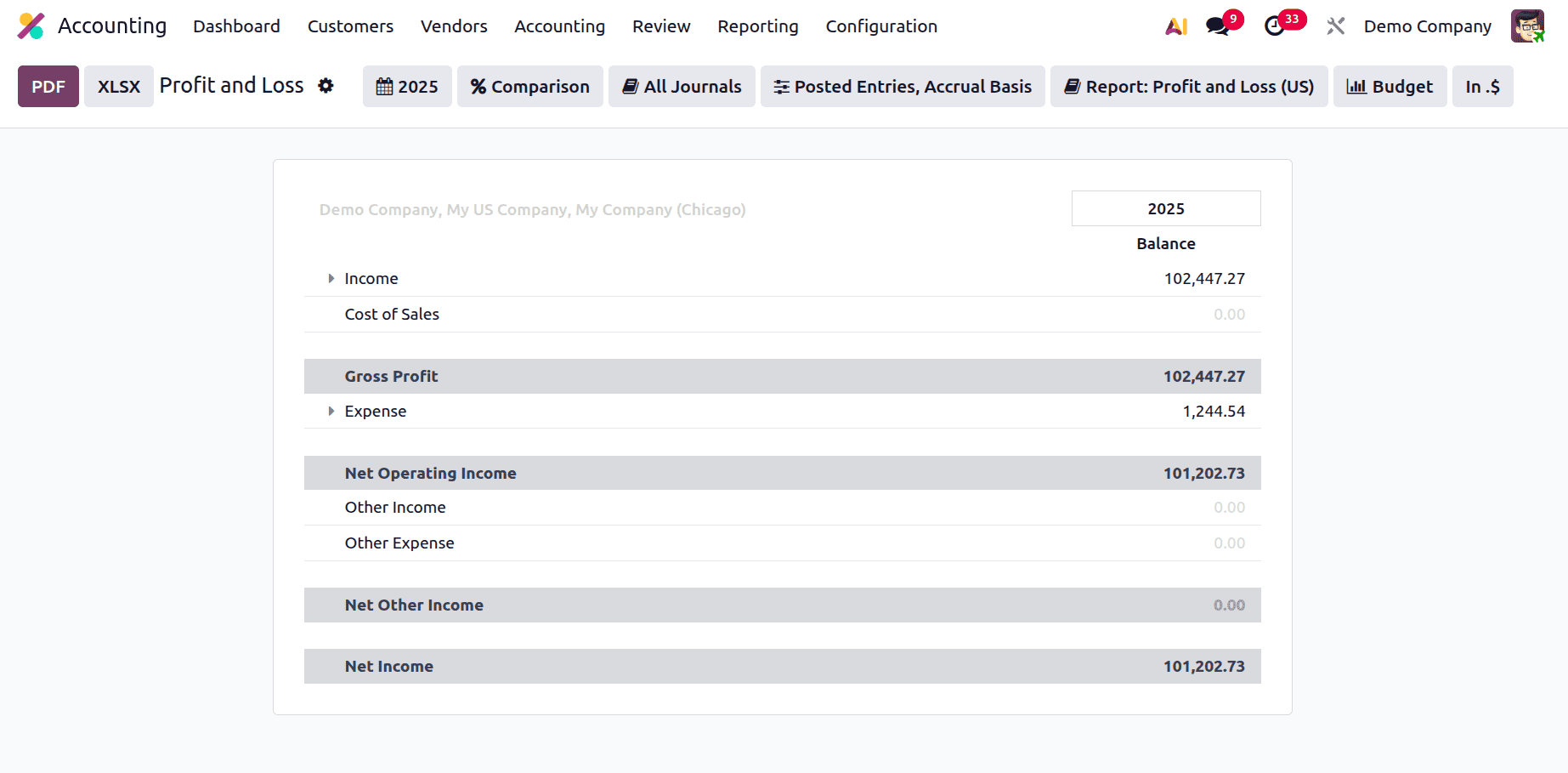Expand the Expense row arrow
Viewport: 1568px width, 773px height.
331,412
